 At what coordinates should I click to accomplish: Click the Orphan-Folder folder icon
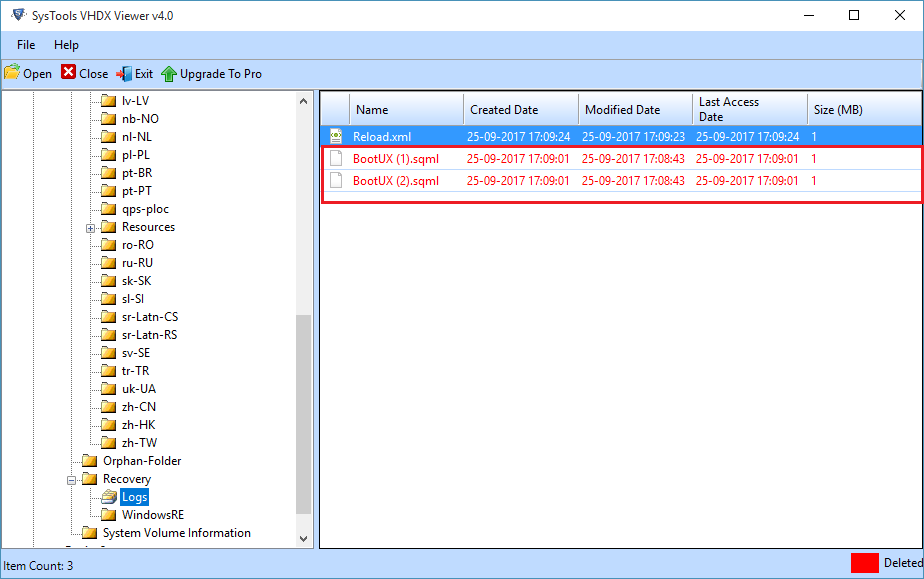(90, 461)
